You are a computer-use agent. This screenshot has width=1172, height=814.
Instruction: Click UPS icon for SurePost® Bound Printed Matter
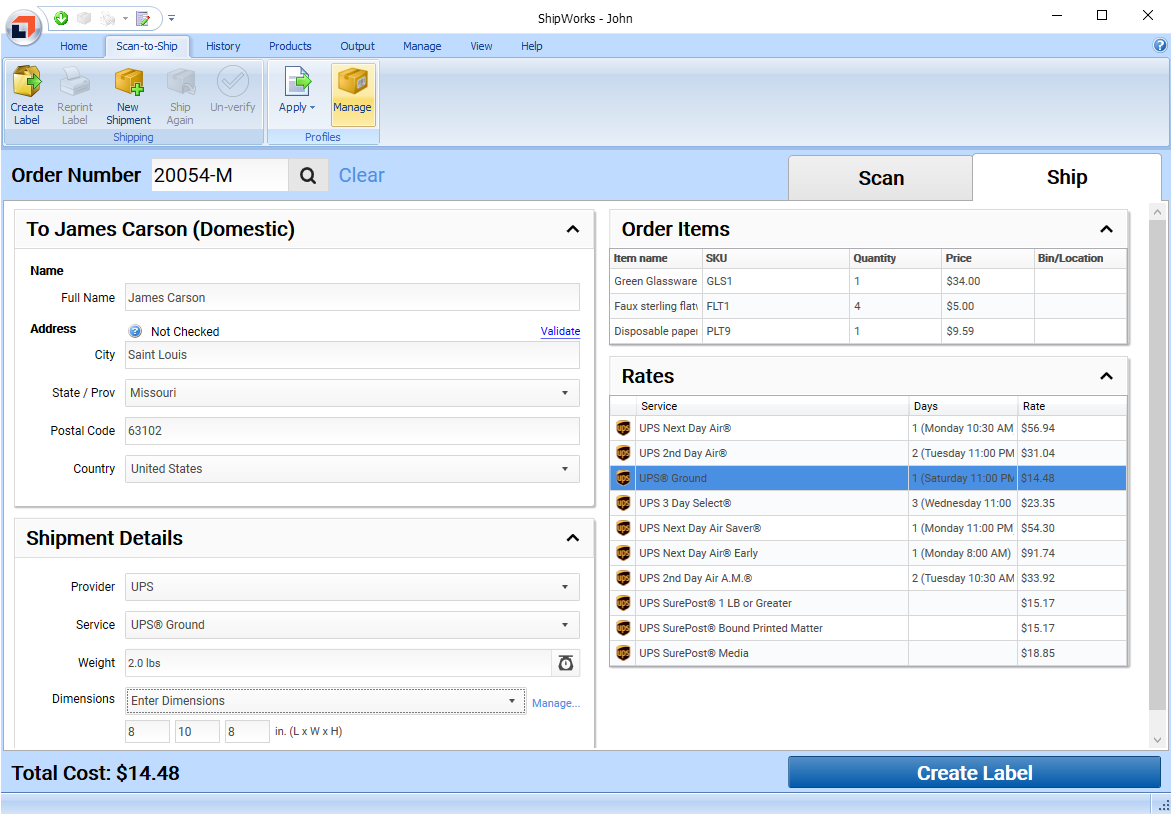point(623,628)
